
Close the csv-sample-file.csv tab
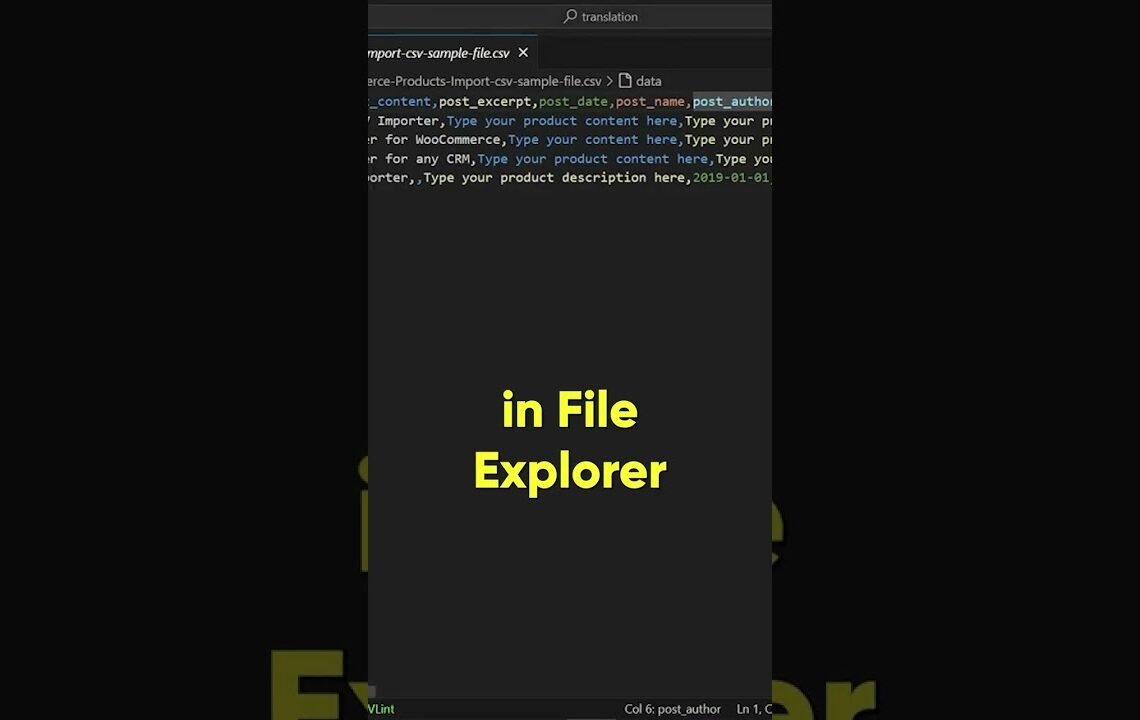523,52
